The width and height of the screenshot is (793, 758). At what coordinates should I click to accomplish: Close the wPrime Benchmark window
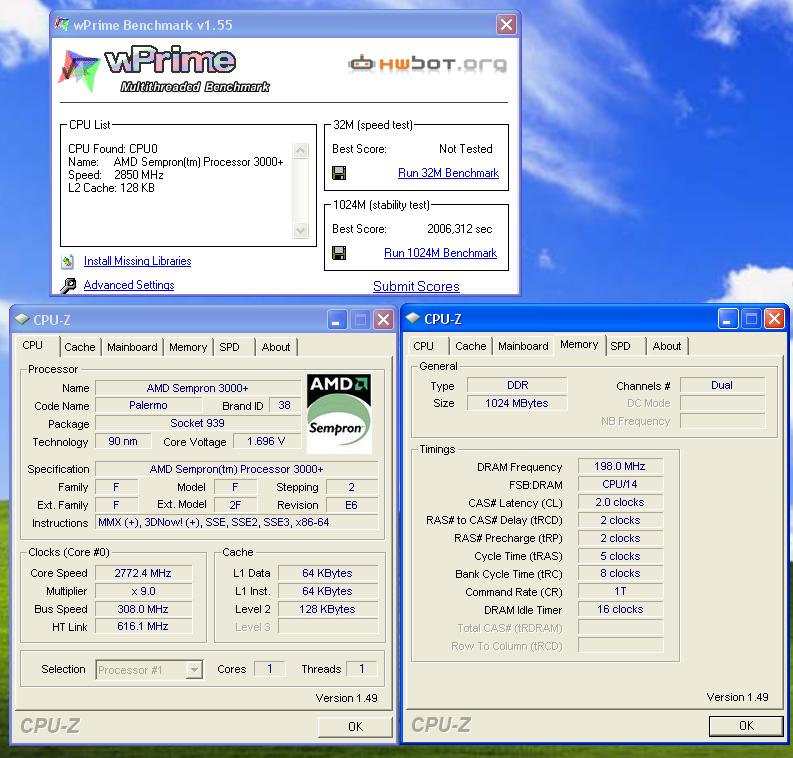[506, 24]
